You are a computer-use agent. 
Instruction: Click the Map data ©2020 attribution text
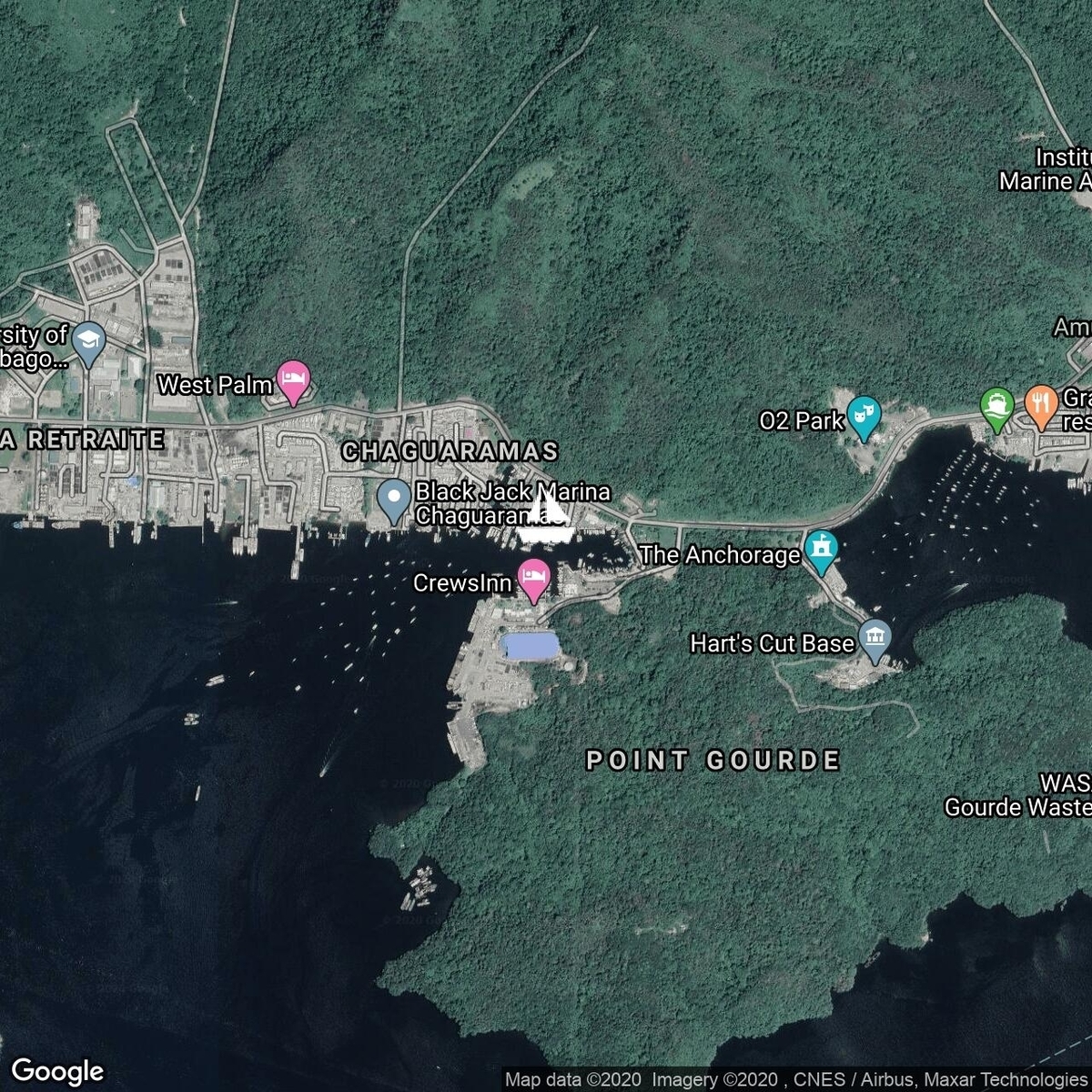[x=573, y=1080]
